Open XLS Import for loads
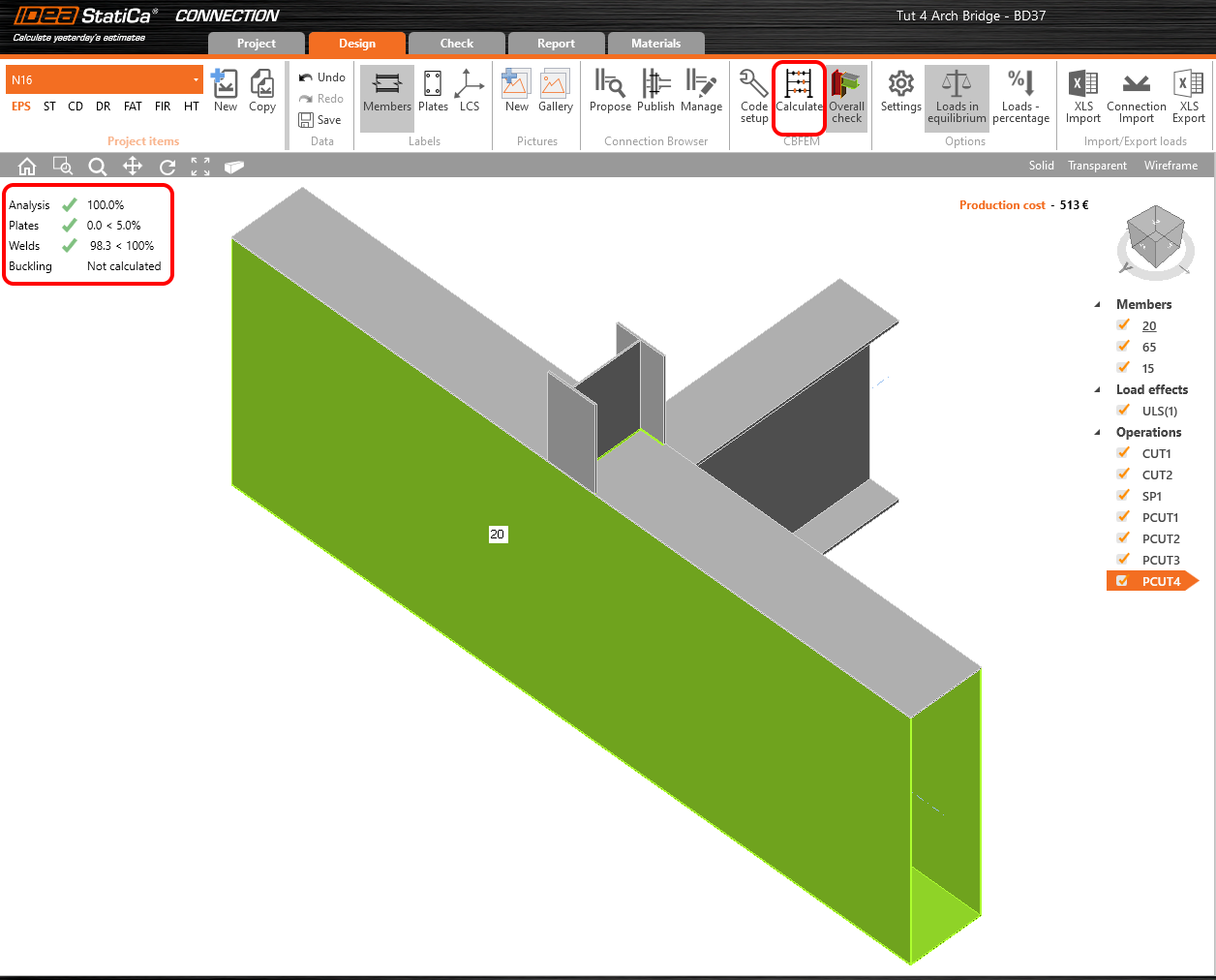 point(1082,96)
